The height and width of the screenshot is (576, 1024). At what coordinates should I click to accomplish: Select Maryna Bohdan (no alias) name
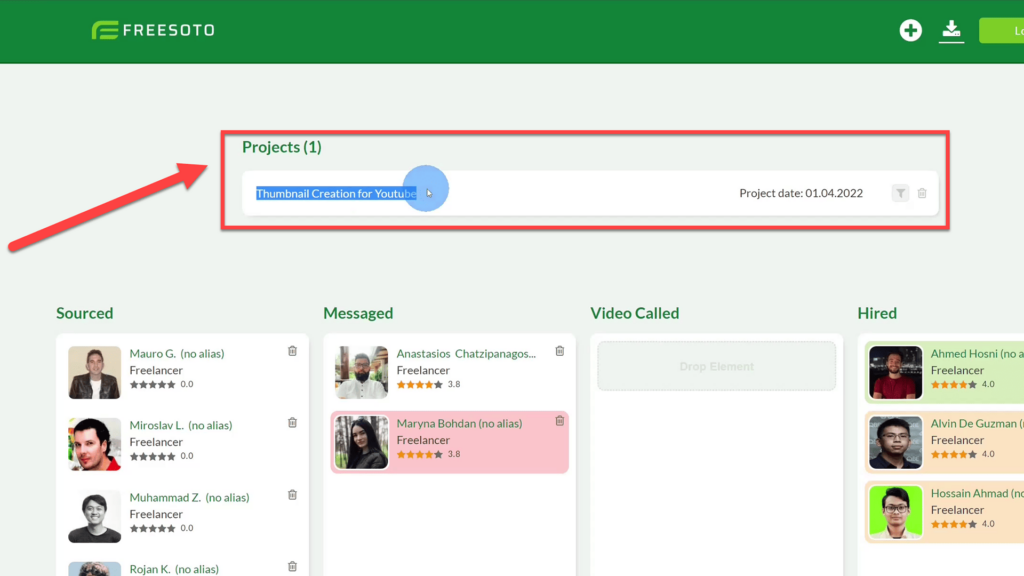pyautogui.click(x=460, y=423)
